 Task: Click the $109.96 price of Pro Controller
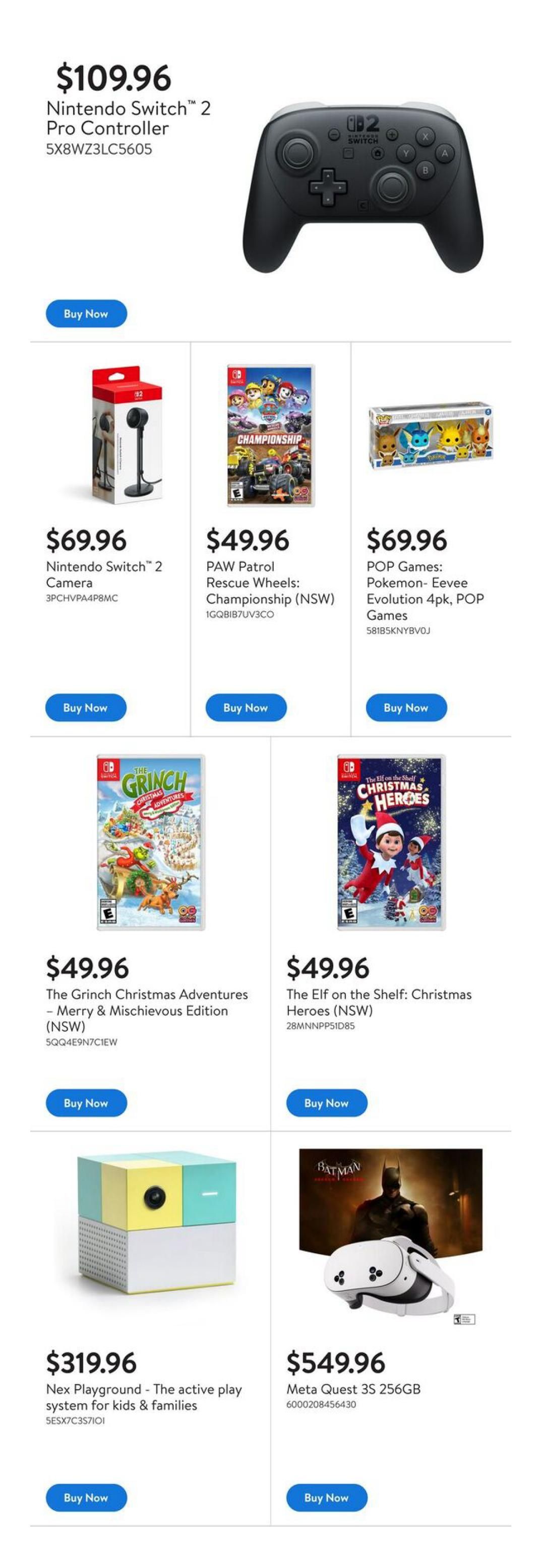114,78
